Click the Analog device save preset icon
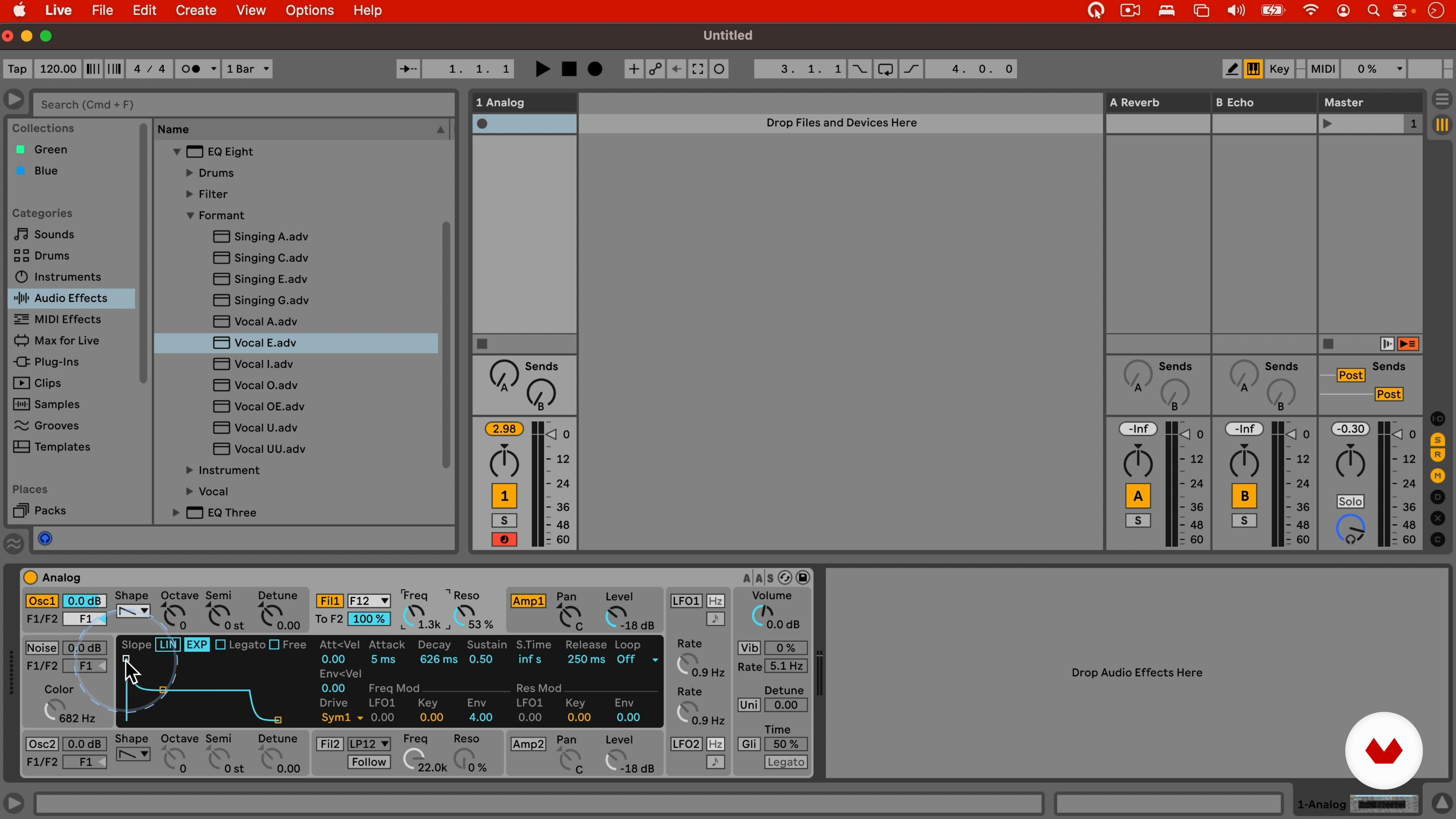The width and height of the screenshot is (1456, 819). click(x=803, y=577)
